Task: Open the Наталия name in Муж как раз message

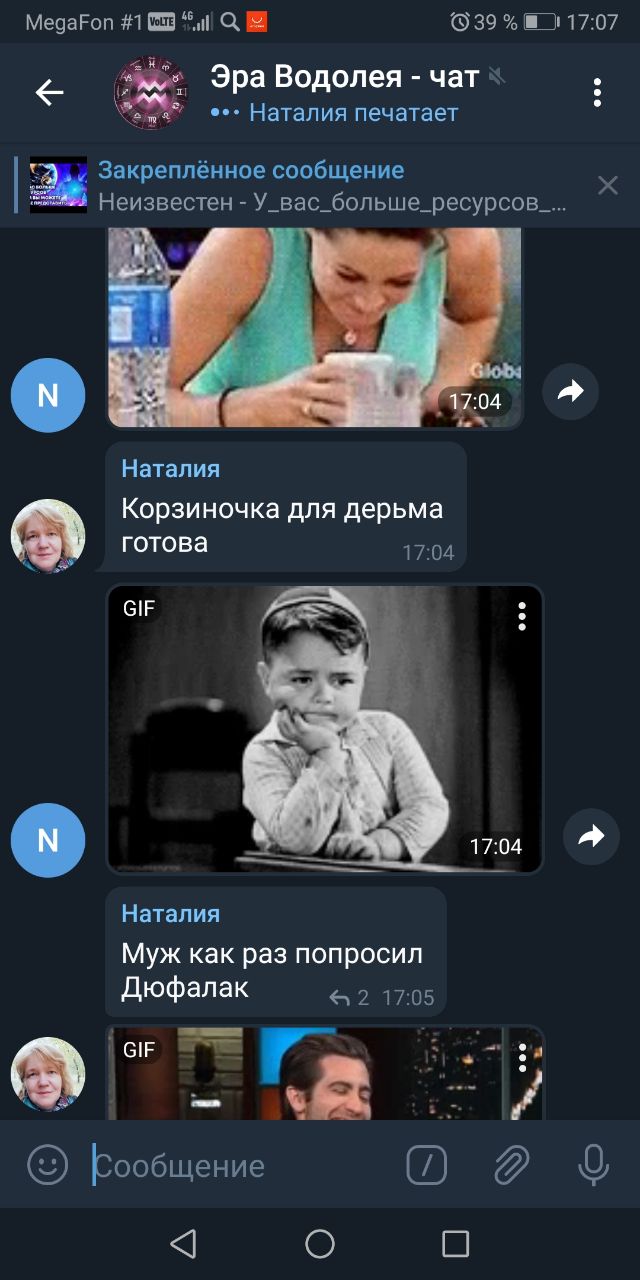Action: [x=171, y=913]
